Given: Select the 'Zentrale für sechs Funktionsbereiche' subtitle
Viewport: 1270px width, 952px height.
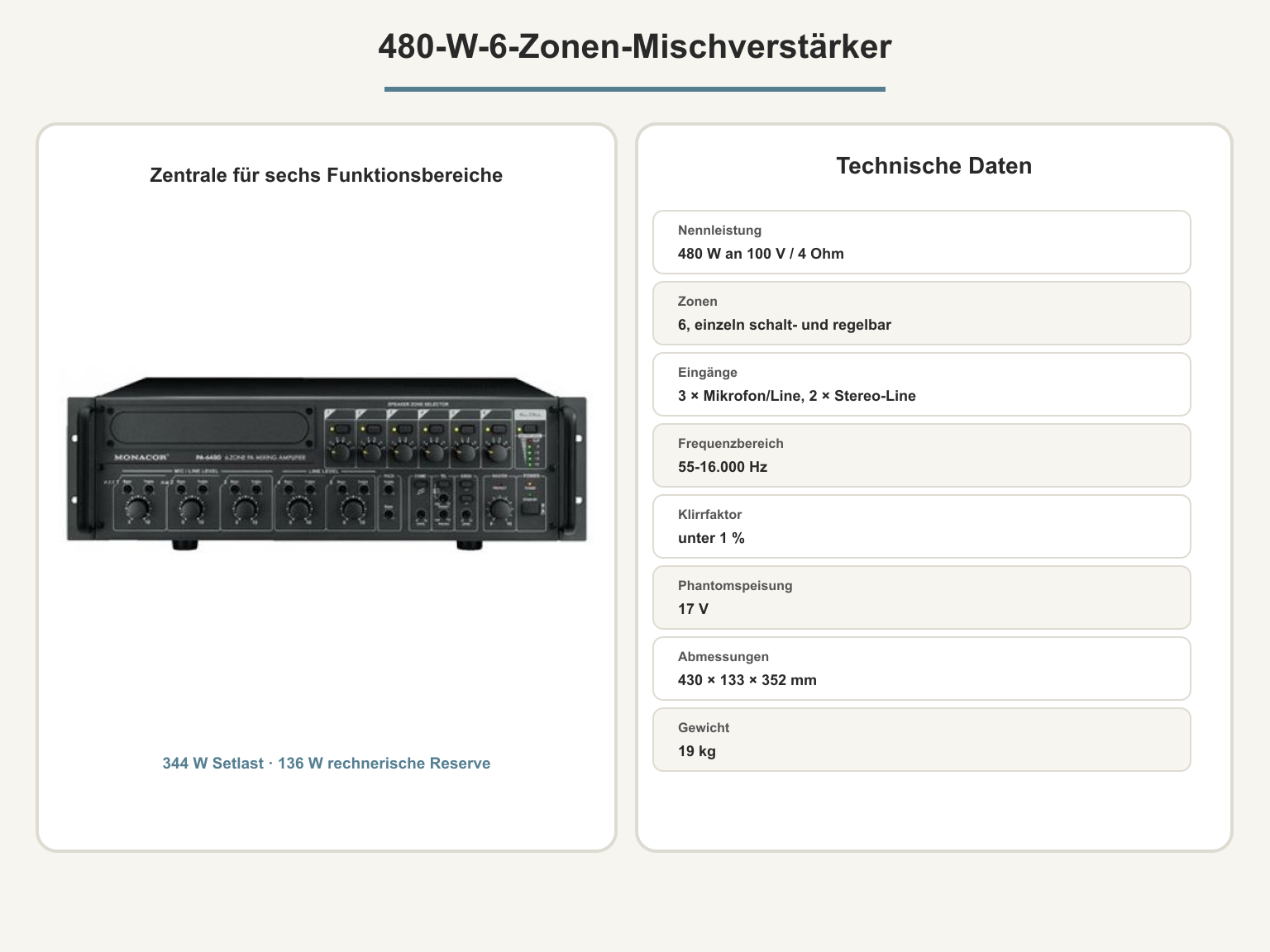Looking at the screenshot, I should [327, 175].
